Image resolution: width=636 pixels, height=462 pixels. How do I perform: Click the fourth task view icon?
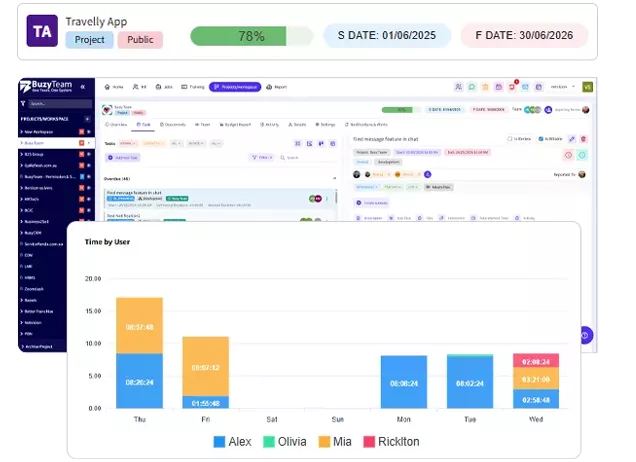point(333,144)
